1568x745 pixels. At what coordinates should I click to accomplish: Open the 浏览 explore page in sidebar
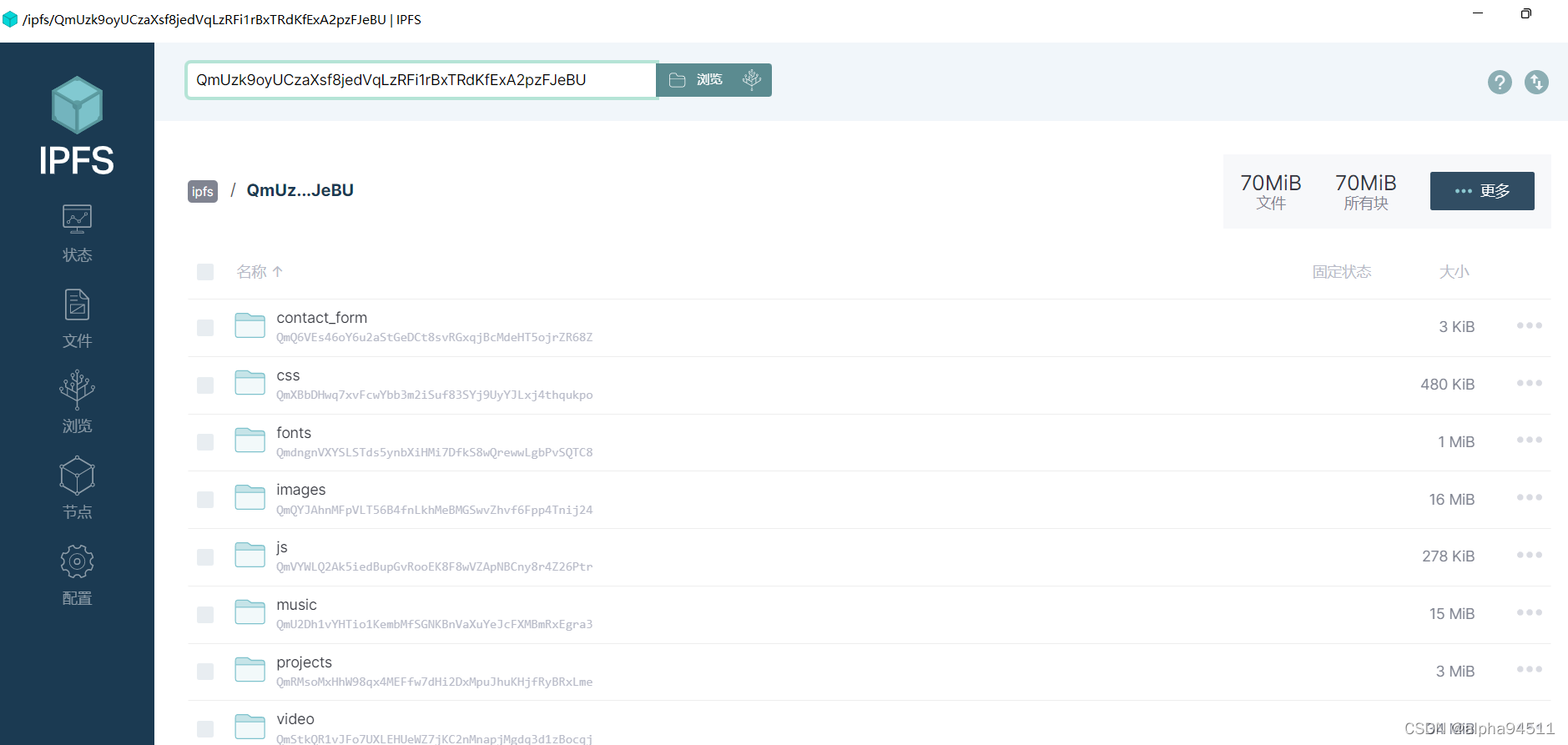(77, 402)
